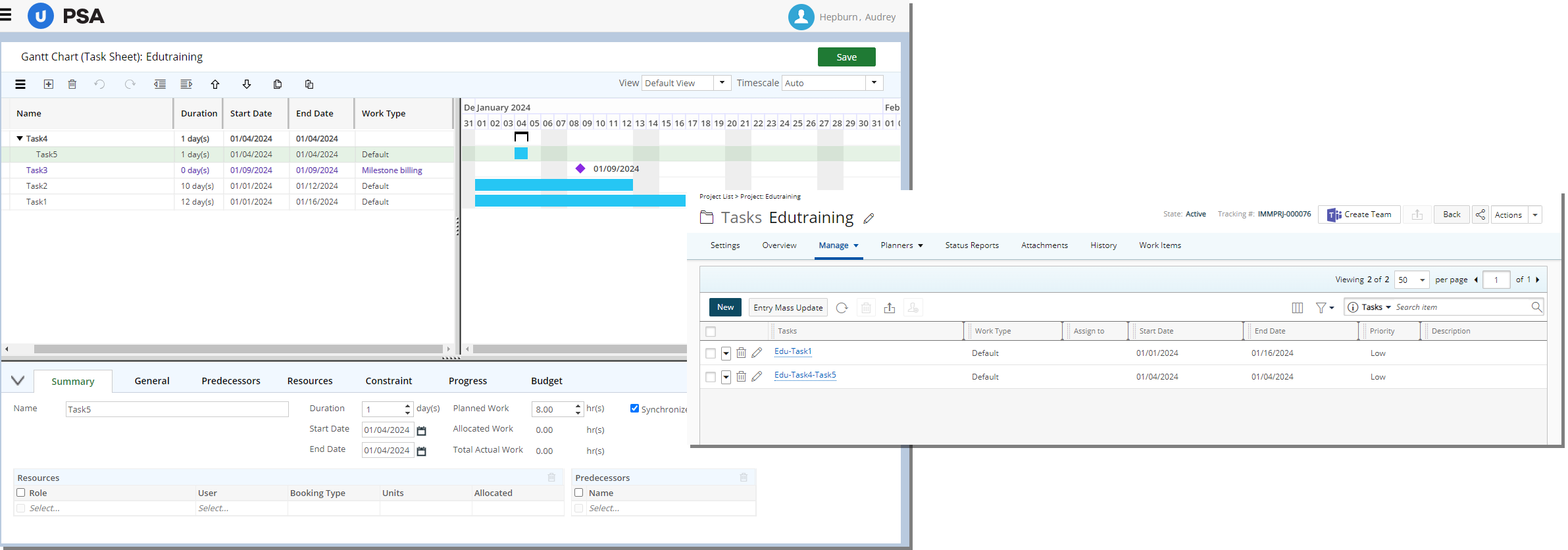
Task: Collapse the Task4 tree node
Action: pos(20,138)
